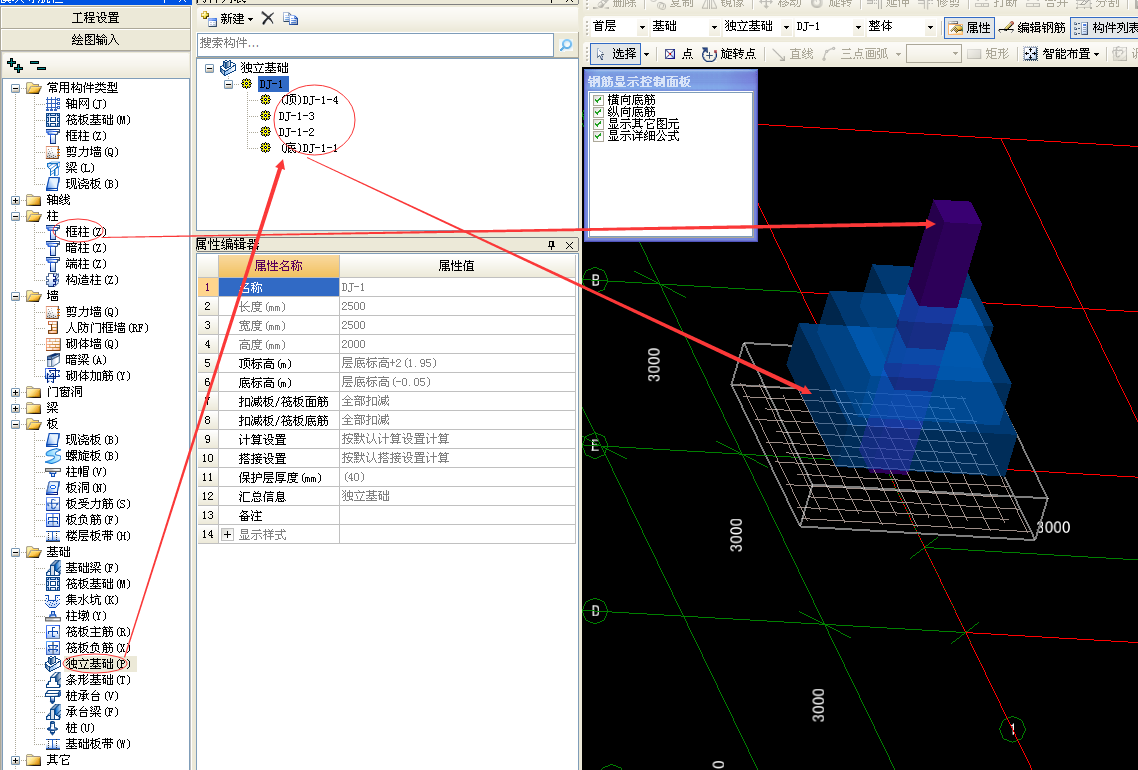
Task: Click the 选择 tool button
Action: (615, 54)
